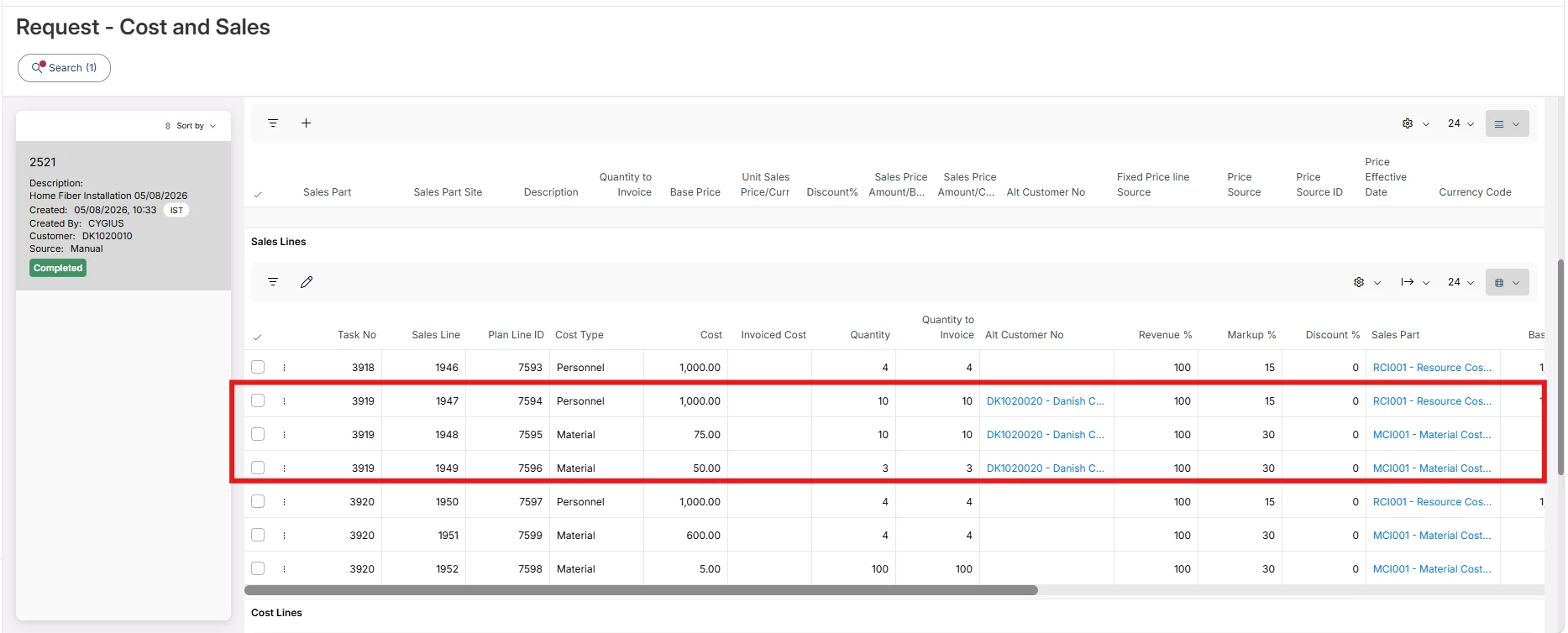This screenshot has height=633, width=1568.
Task: Click the 1,000.00 cost on sales line 1947
Action: [700, 401]
